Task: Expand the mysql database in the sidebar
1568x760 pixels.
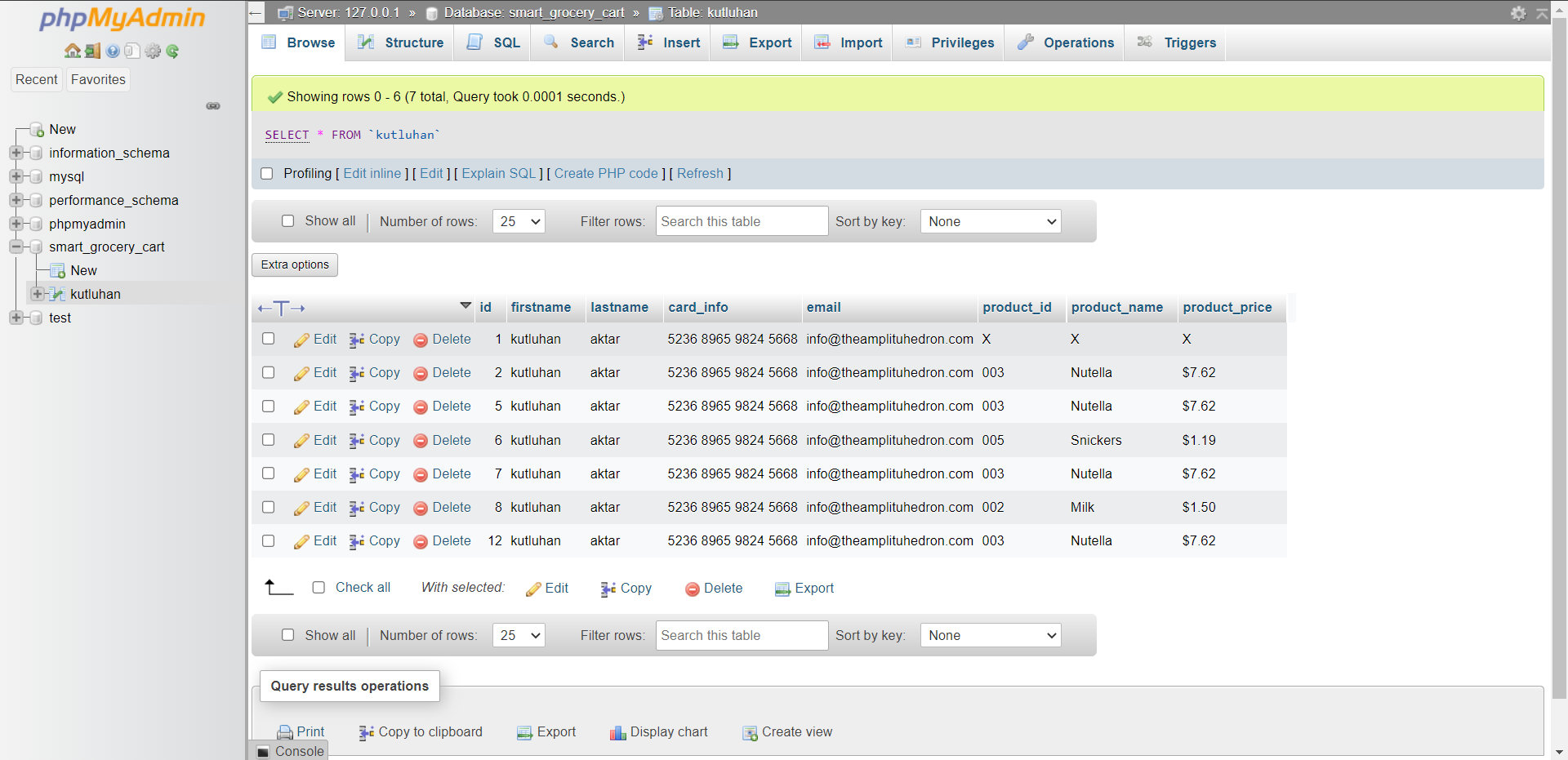Action: pos(16,176)
